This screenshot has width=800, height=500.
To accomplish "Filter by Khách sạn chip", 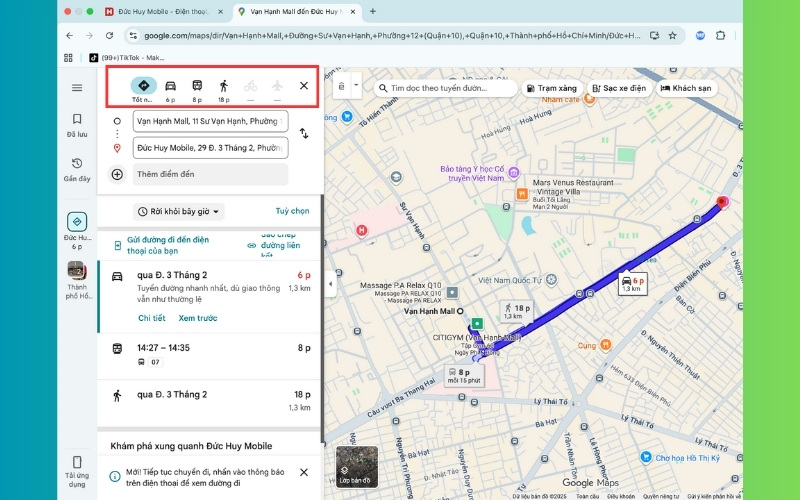I will click(686, 88).
